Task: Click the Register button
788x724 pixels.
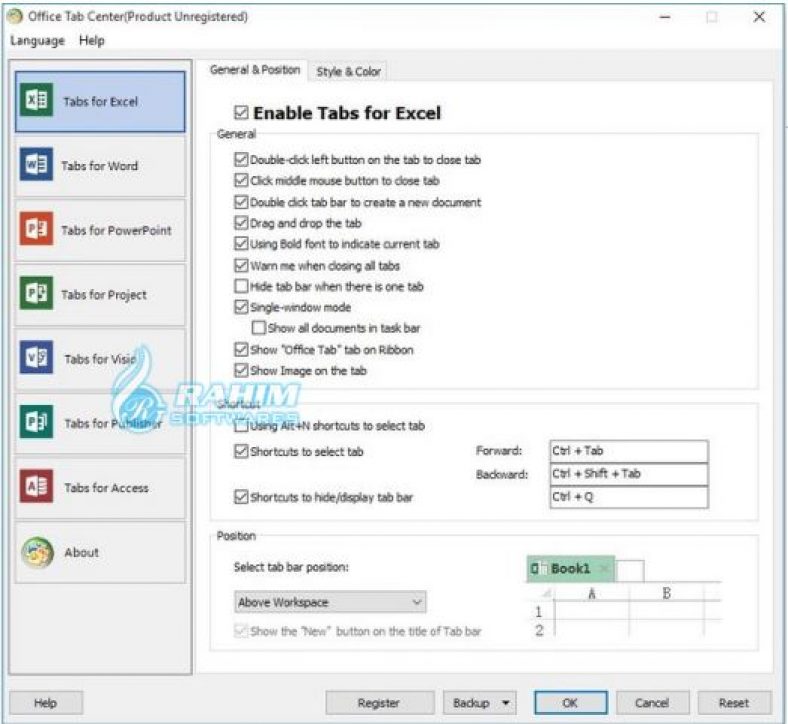Action: tap(379, 702)
